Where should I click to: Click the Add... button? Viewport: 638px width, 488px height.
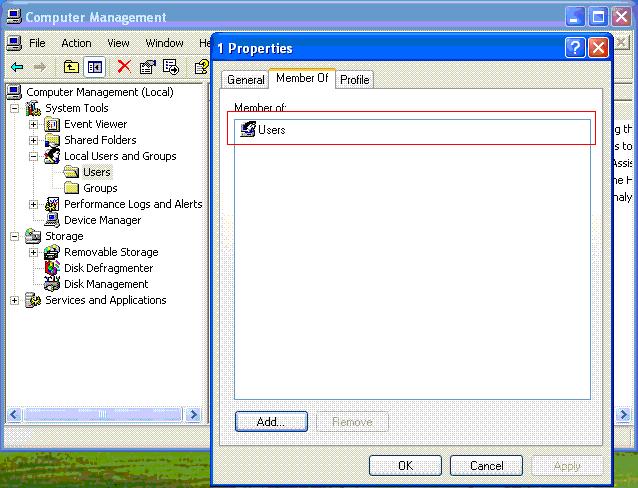point(271,422)
